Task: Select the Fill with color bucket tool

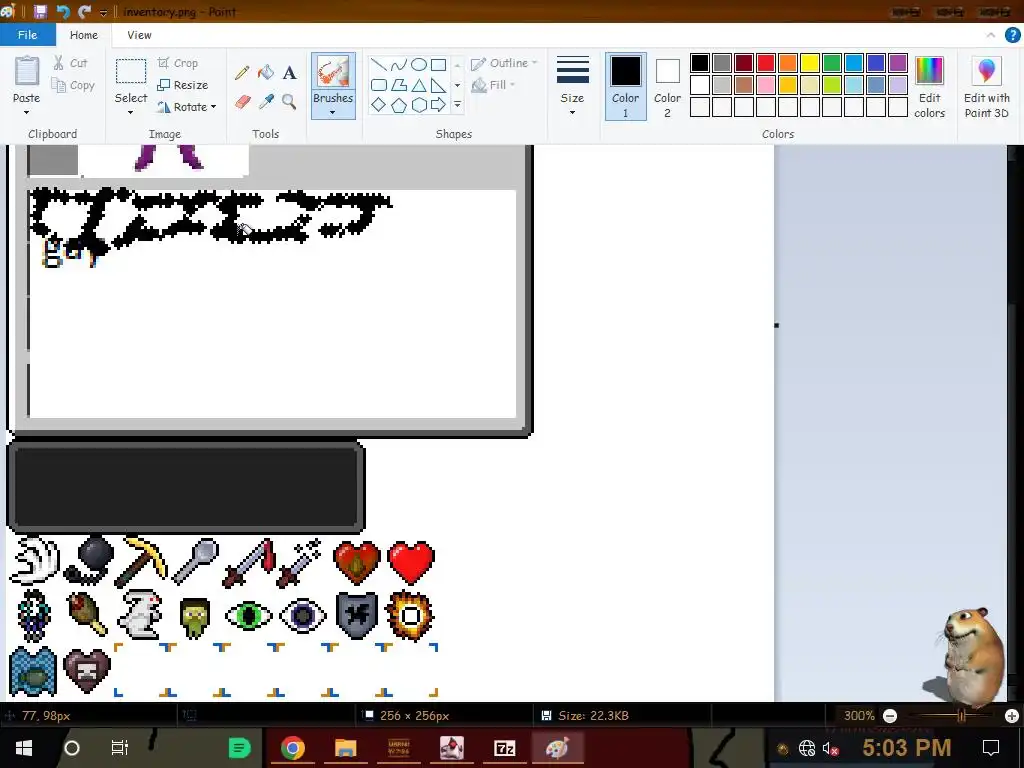Action: point(266,72)
